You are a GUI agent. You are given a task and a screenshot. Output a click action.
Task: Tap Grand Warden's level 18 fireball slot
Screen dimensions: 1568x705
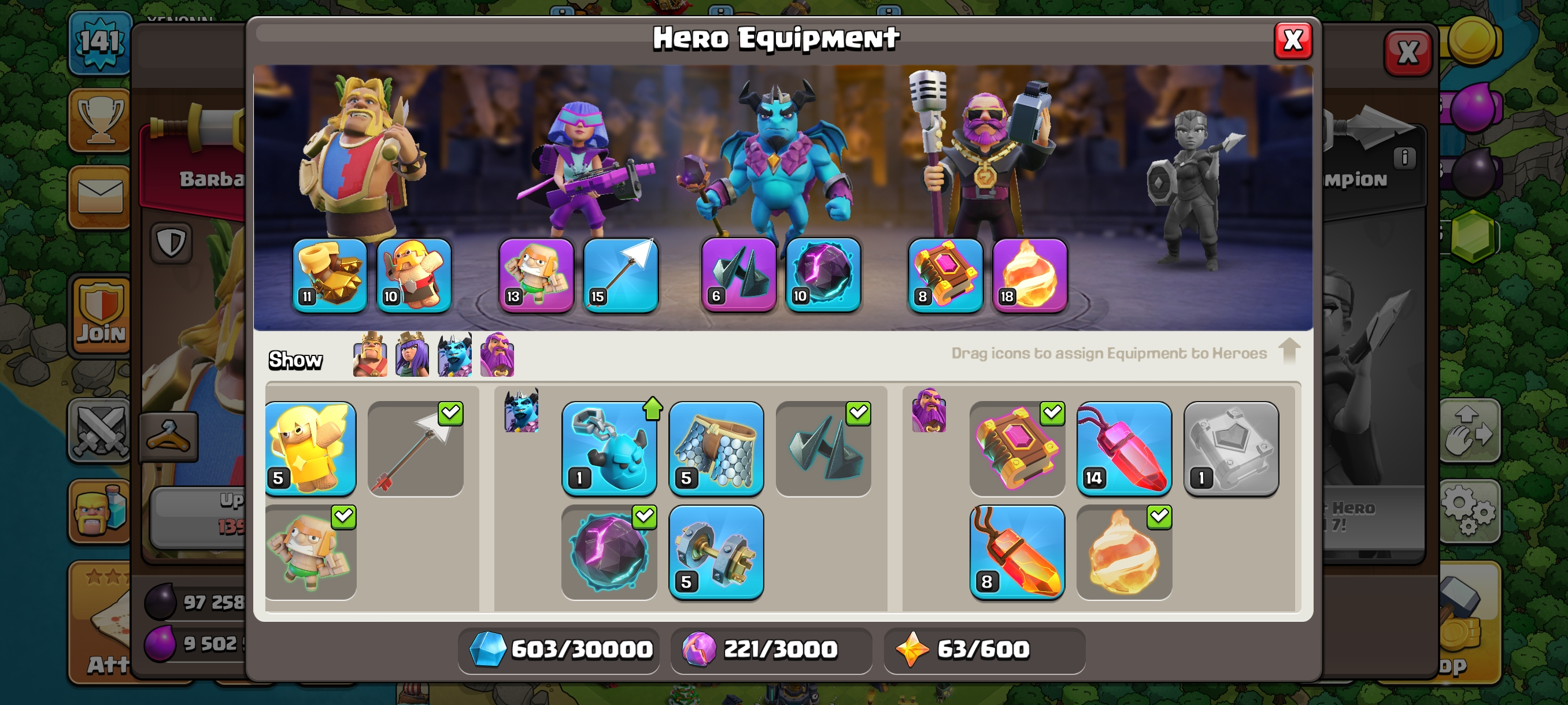point(1029,275)
